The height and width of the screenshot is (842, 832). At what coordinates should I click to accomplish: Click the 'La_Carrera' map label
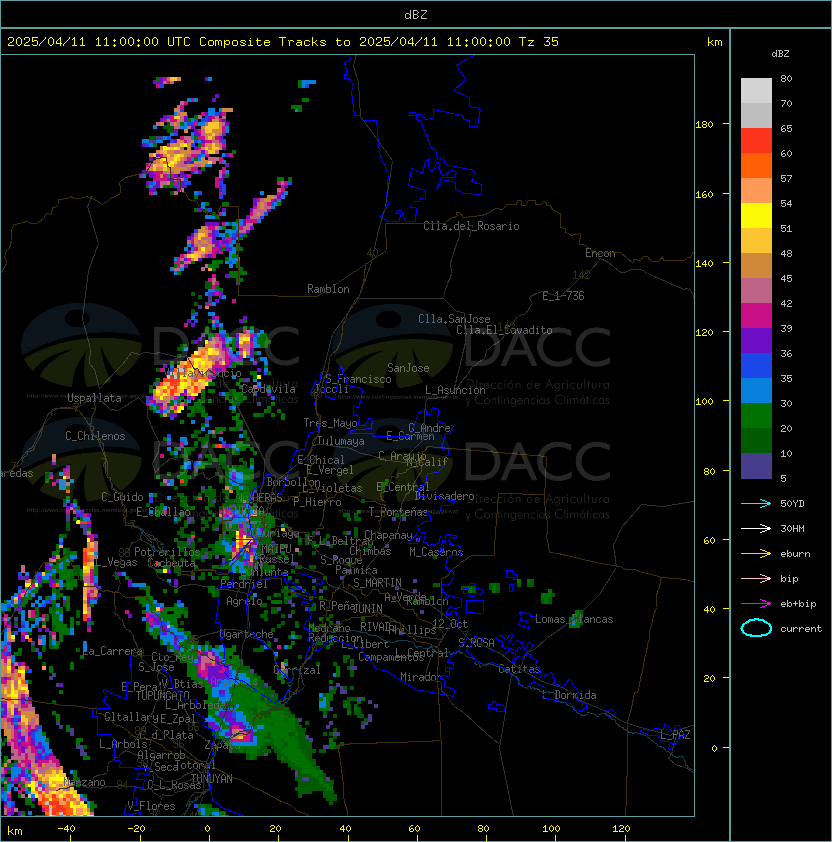[113, 651]
